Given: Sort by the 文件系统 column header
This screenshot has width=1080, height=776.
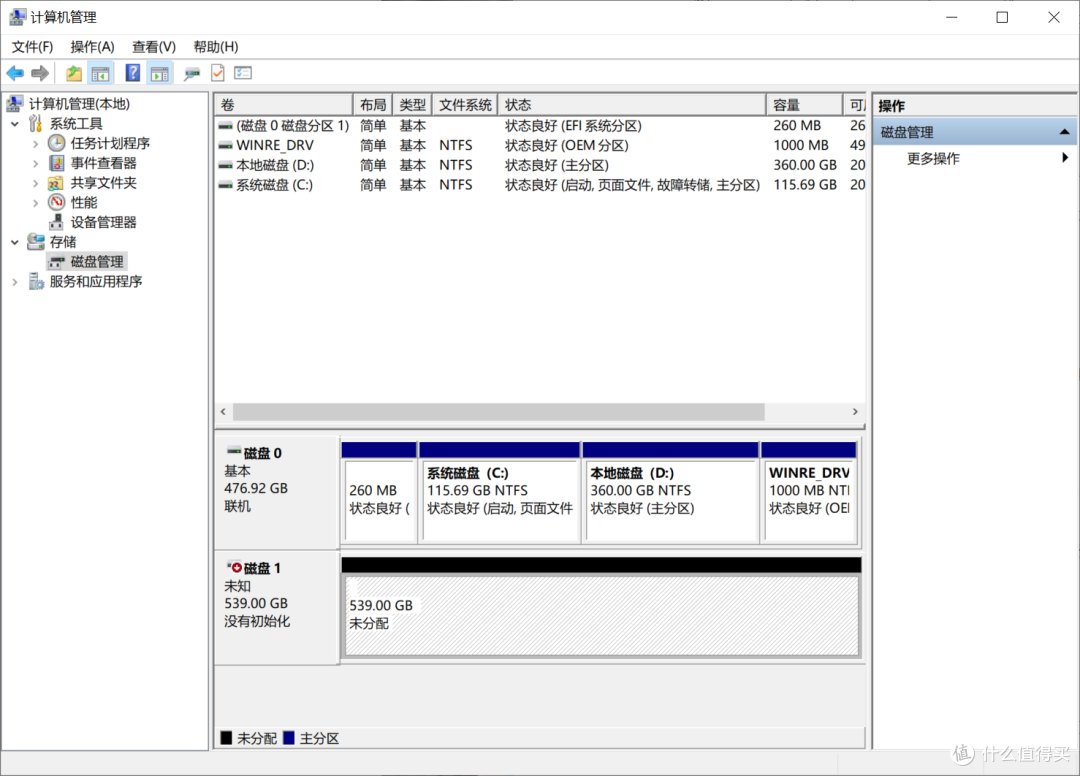Looking at the screenshot, I should (465, 105).
